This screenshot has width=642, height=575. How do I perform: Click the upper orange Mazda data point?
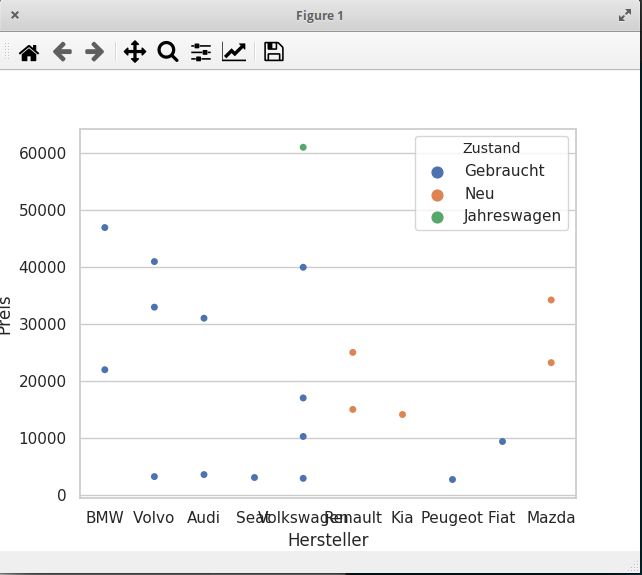(551, 300)
